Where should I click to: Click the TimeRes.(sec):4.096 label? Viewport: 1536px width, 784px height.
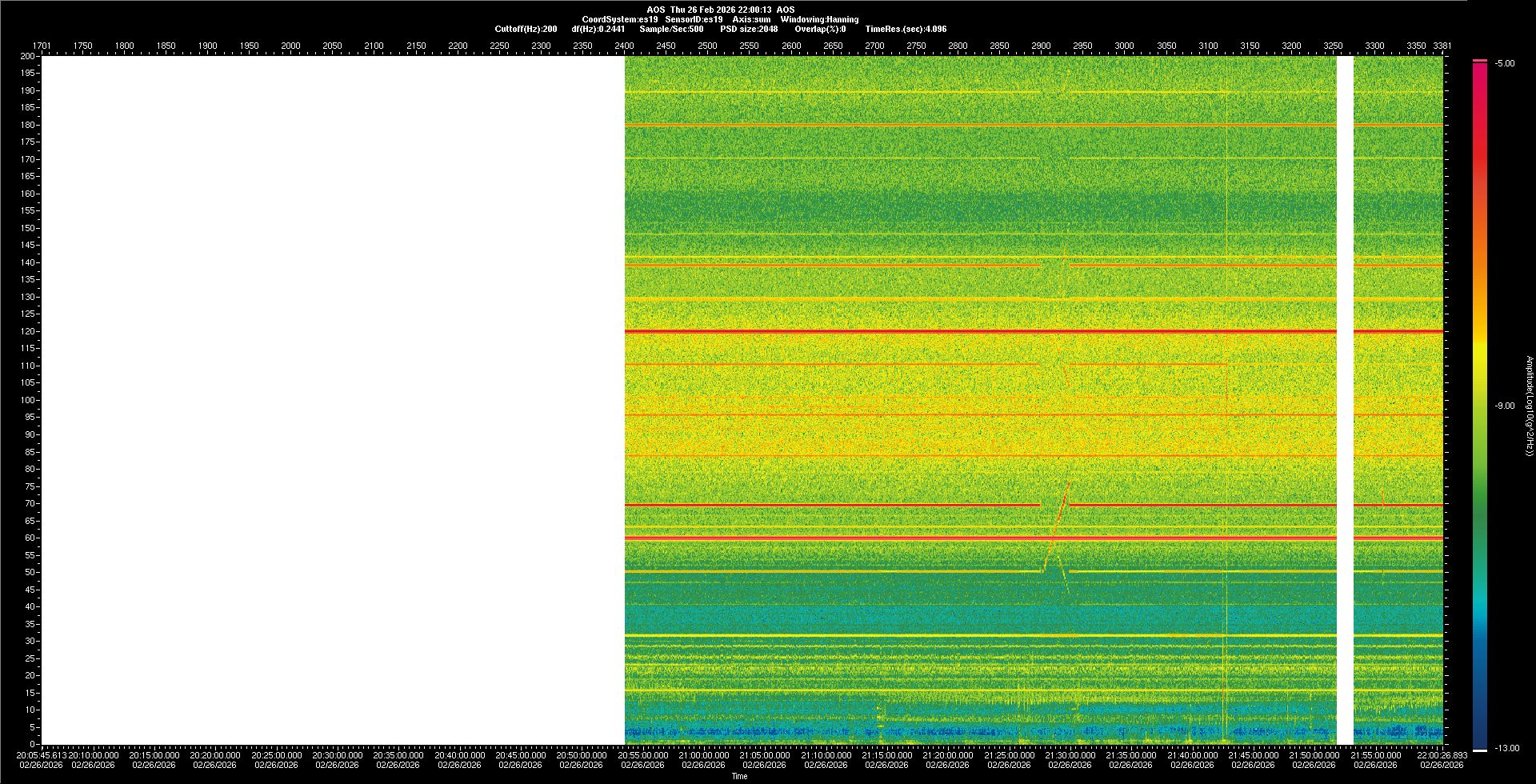point(906,29)
